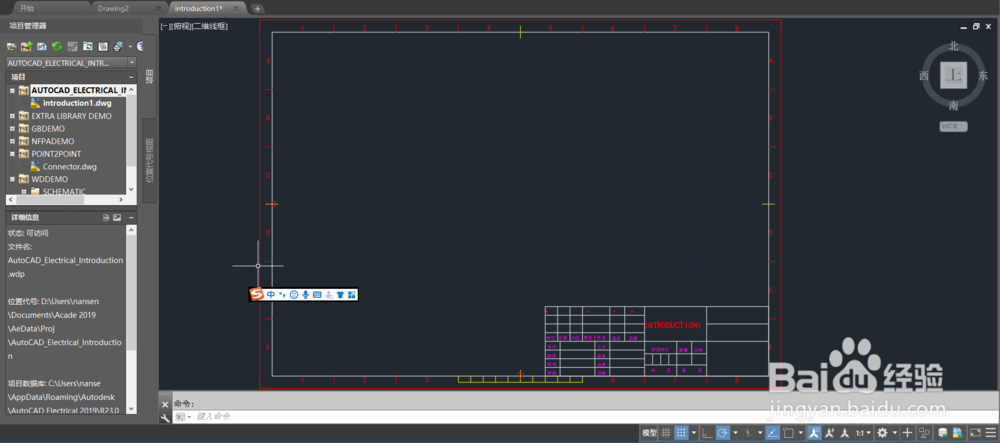Viewport: 1000px width, 443px height.
Task: Click the command line input field
Action: click(587, 416)
